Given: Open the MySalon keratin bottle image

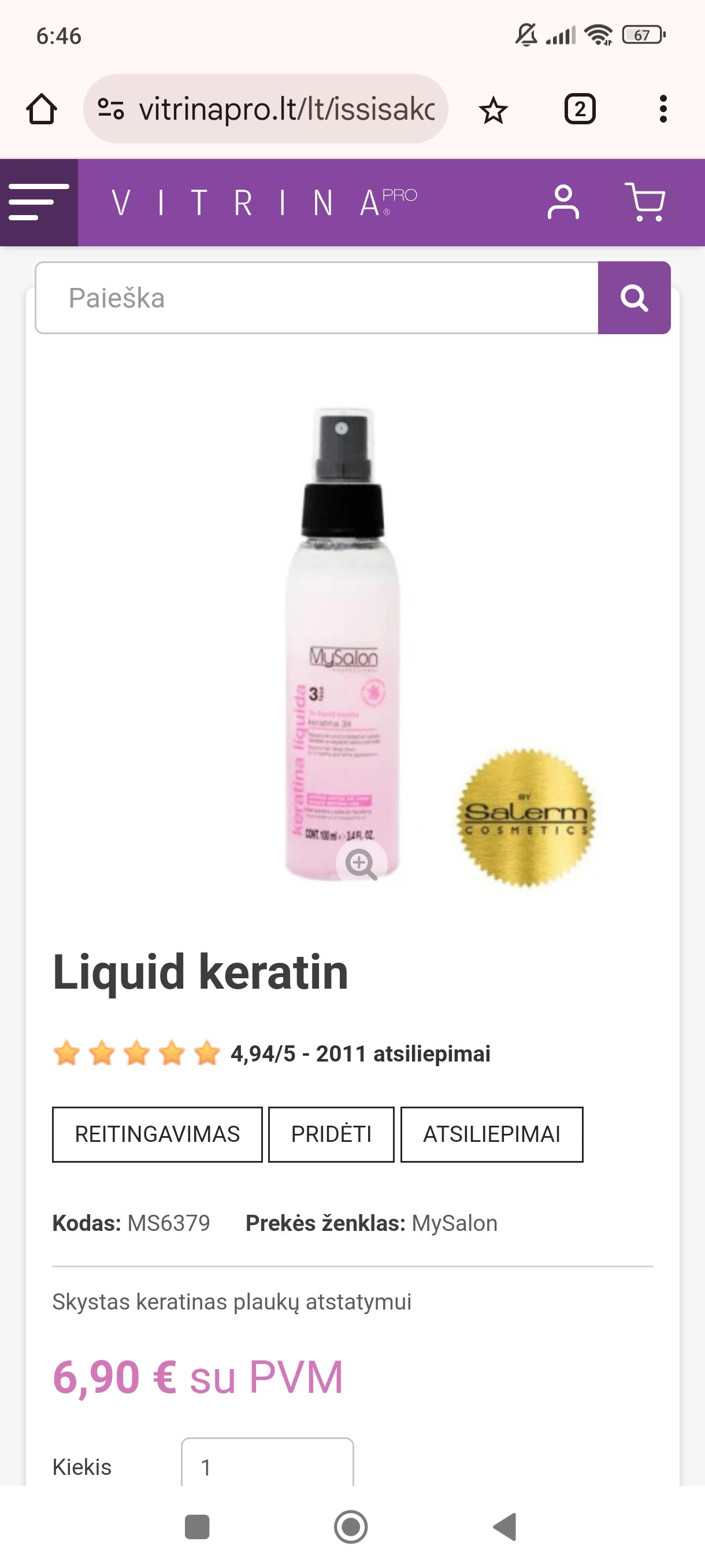Looking at the screenshot, I should click(343, 645).
